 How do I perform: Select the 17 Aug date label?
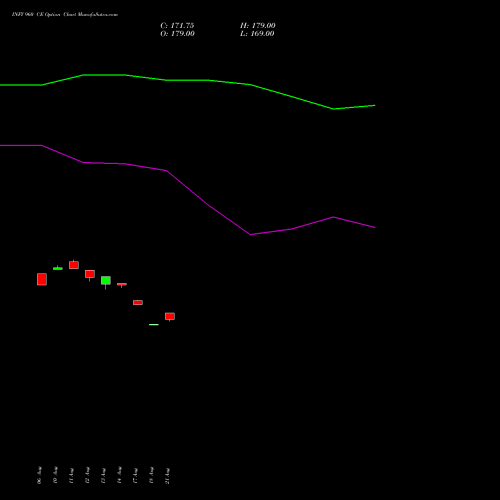pos(135,475)
